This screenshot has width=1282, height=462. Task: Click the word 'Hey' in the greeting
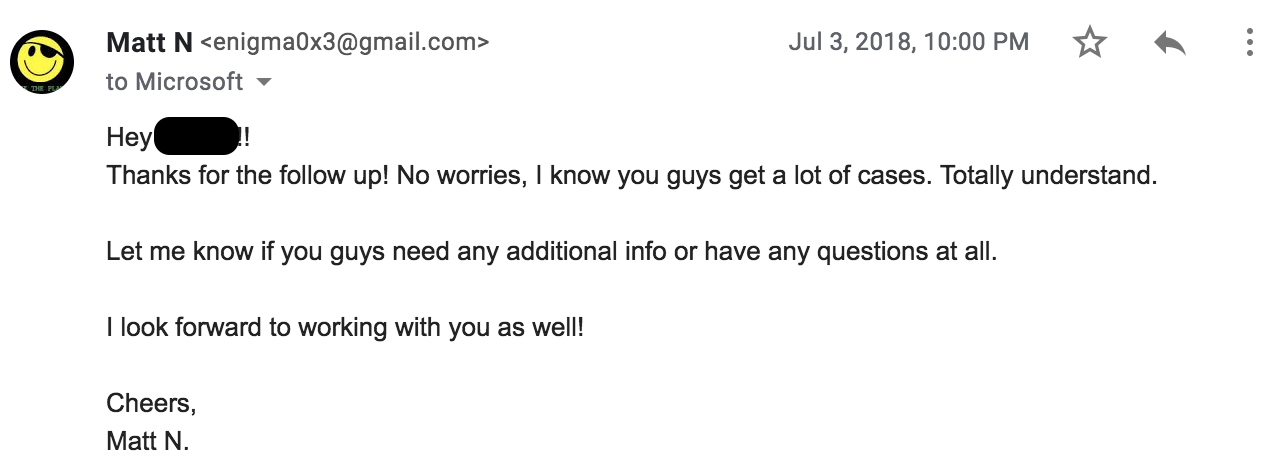tap(128, 138)
